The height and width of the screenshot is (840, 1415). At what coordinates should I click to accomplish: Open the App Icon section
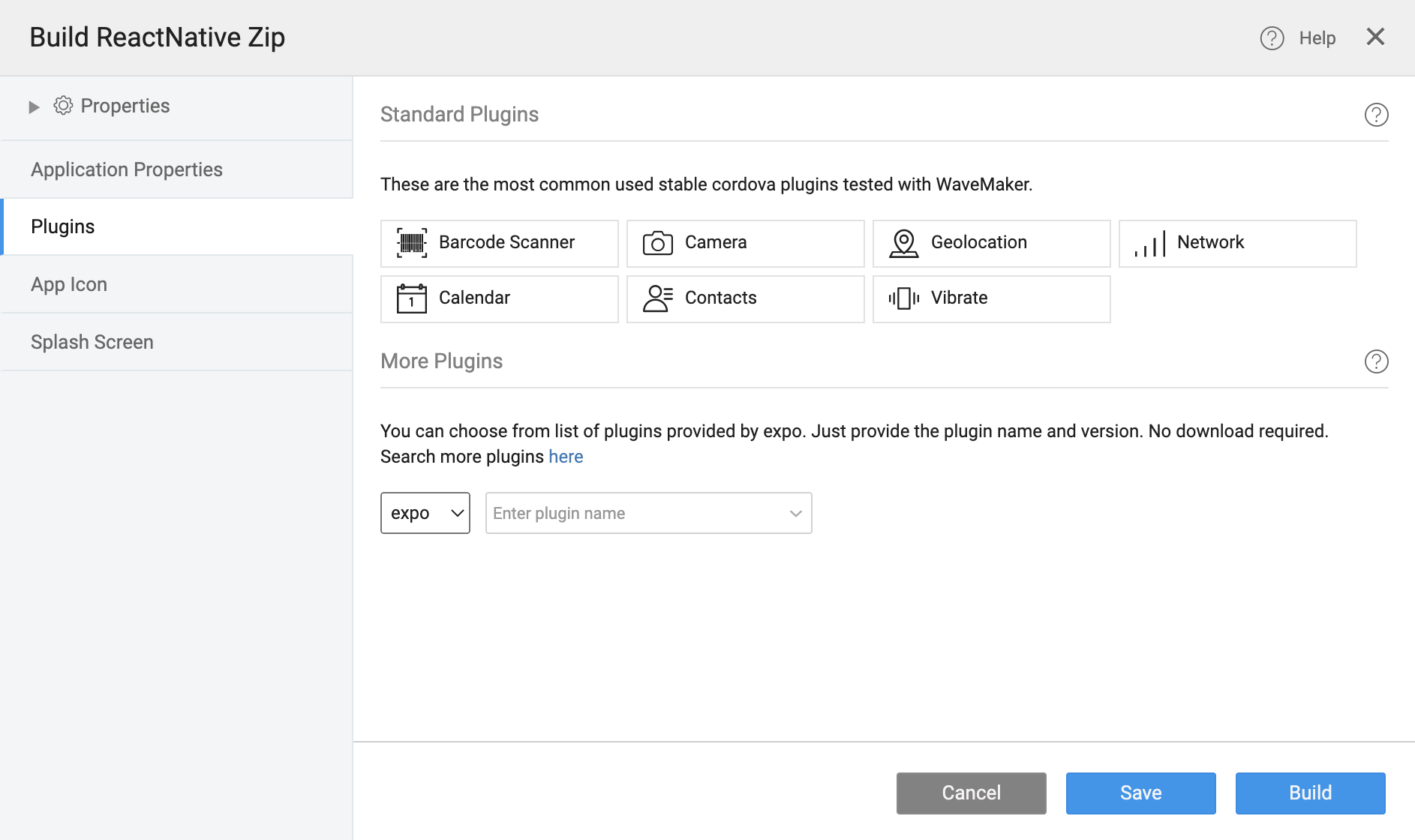click(69, 284)
